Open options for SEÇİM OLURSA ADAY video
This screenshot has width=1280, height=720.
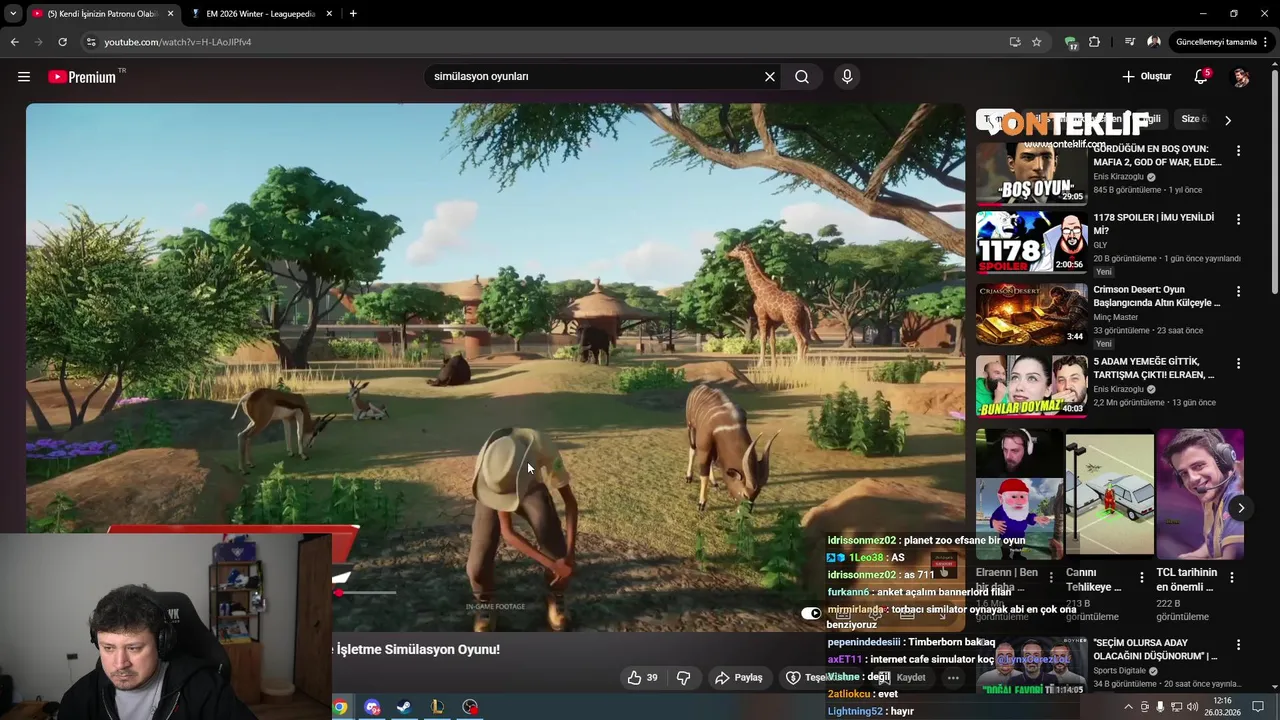1238,645
